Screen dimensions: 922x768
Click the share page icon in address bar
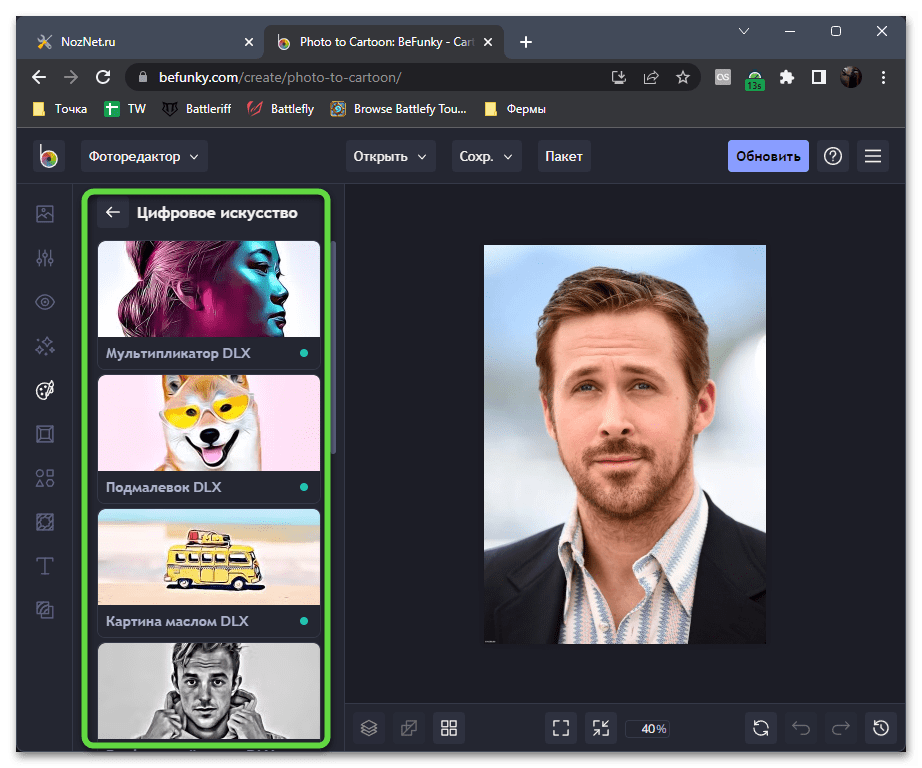point(651,77)
